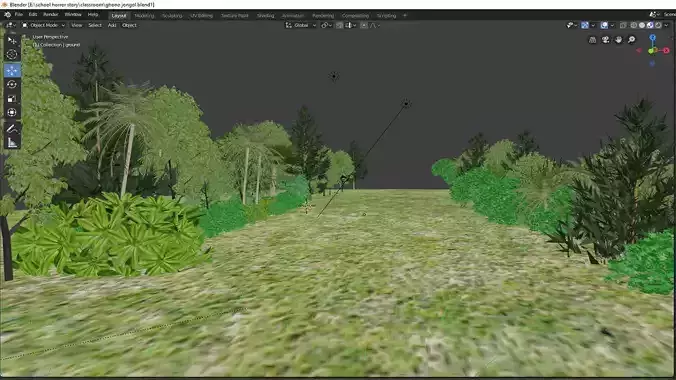Viewport: 676px width, 380px height.
Task: Click the red X axis gizmo handle
Action: pos(667,50)
